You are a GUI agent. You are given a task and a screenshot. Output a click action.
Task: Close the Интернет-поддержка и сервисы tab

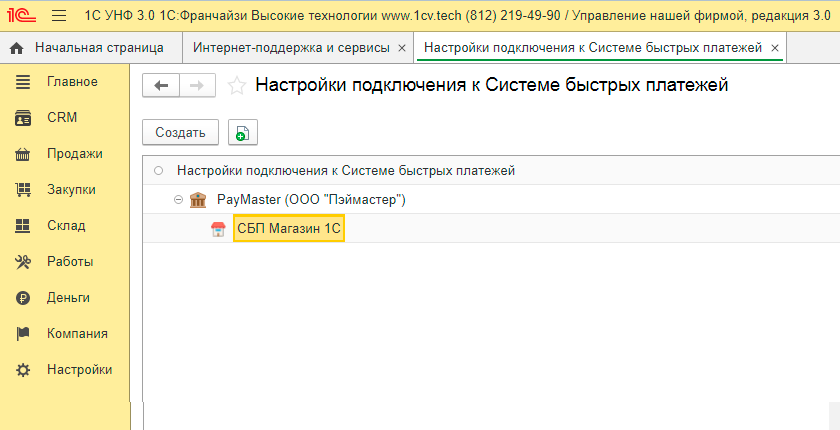[x=402, y=48]
